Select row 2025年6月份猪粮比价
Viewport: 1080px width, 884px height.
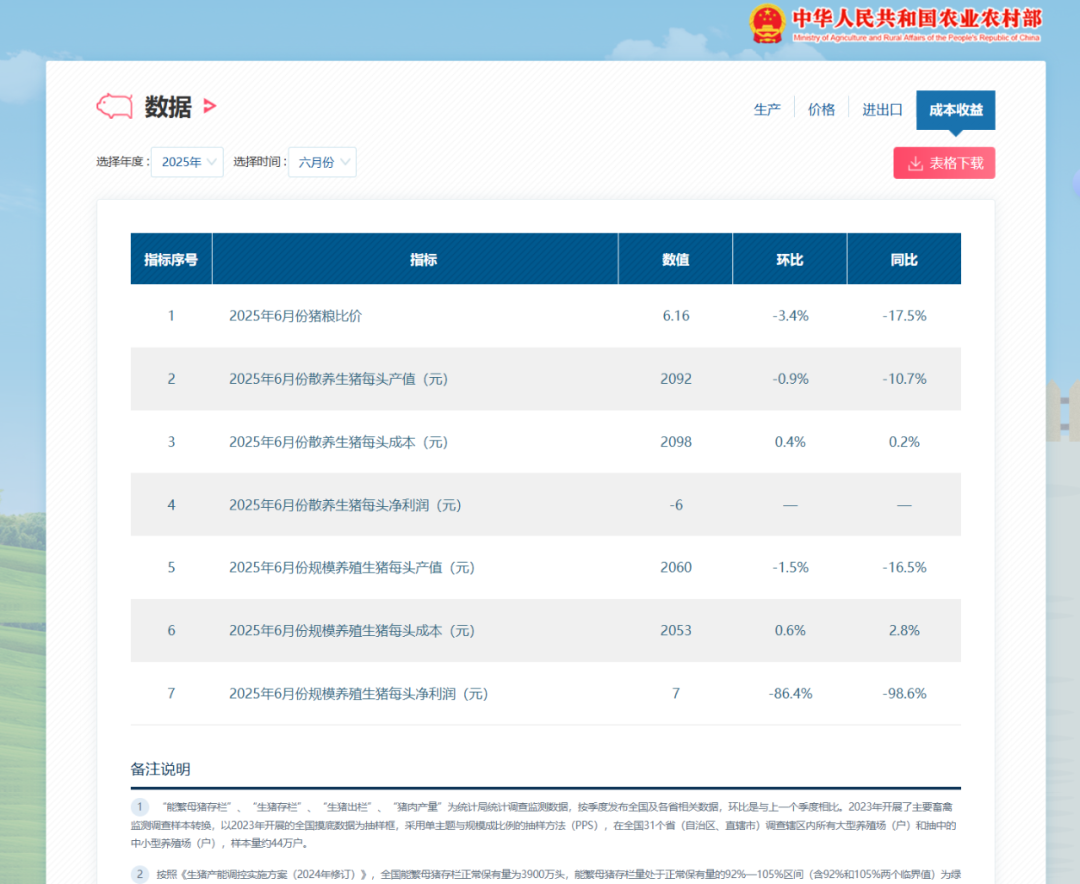(546, 316)
